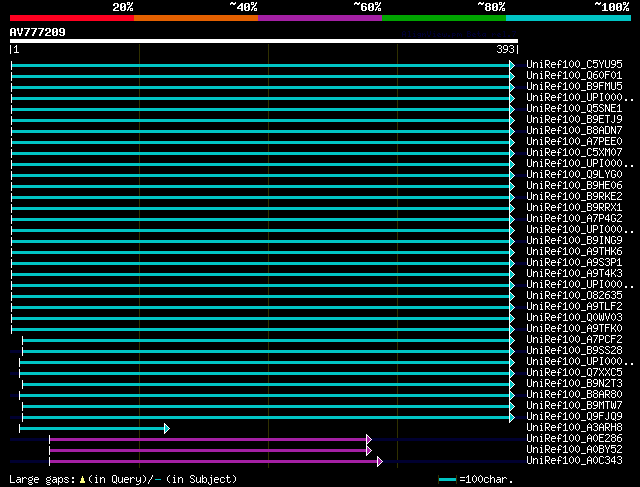Open hit UniRef100_B9ETJ9
The height and width of the screenshot is (487, 640).
tap(574, 120)
